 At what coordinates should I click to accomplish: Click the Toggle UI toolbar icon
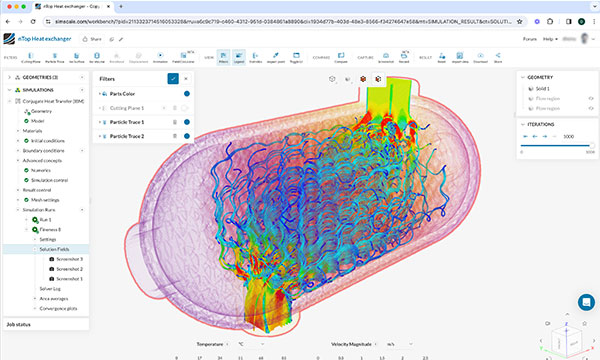pyautogui.click(x=296, y=57)
